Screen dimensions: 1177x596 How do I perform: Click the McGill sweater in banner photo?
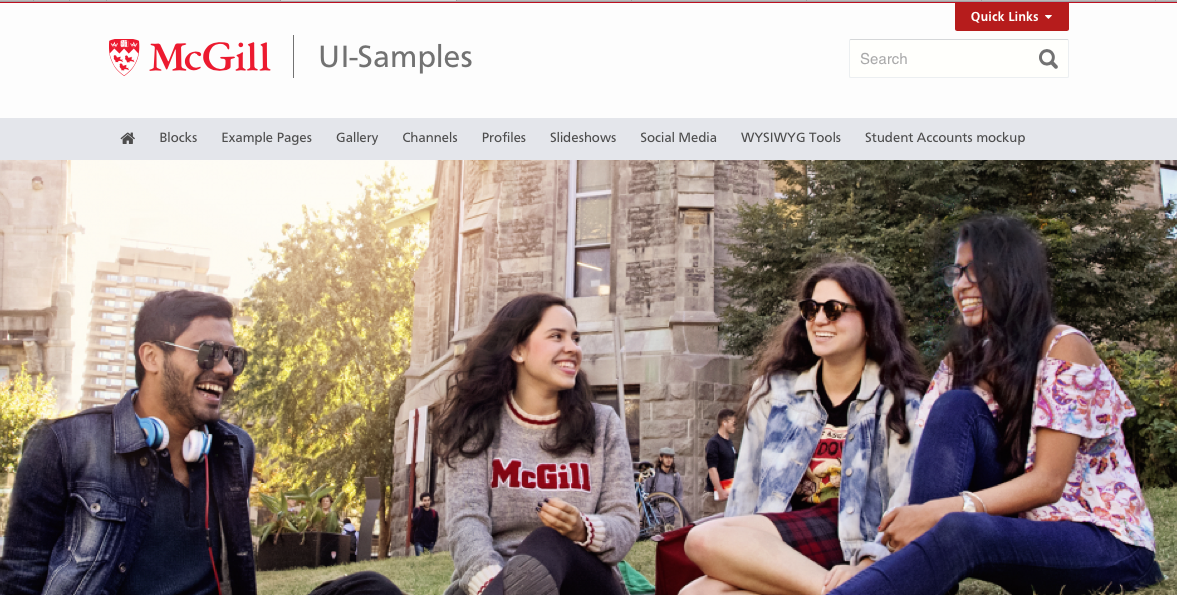point(540,473)
